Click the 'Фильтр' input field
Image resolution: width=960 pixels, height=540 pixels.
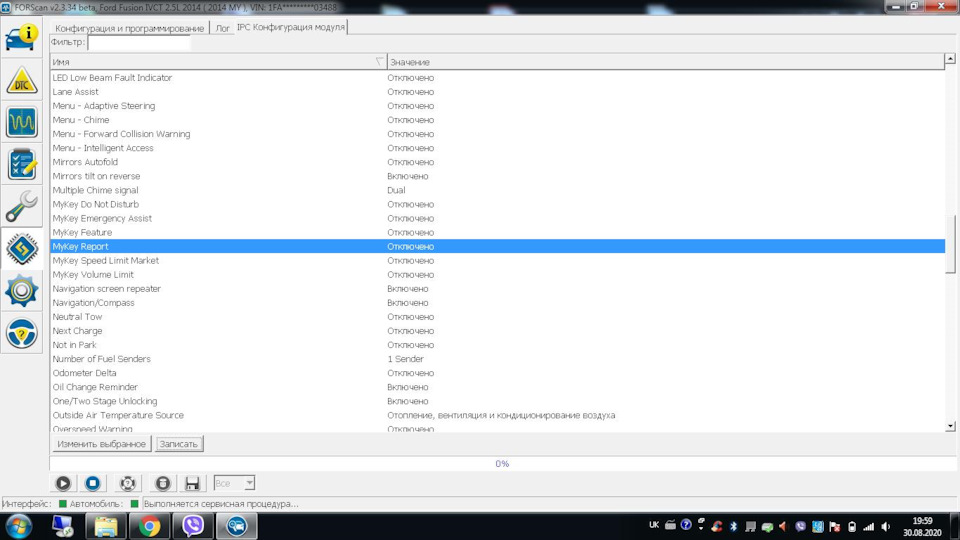(139, 42)
